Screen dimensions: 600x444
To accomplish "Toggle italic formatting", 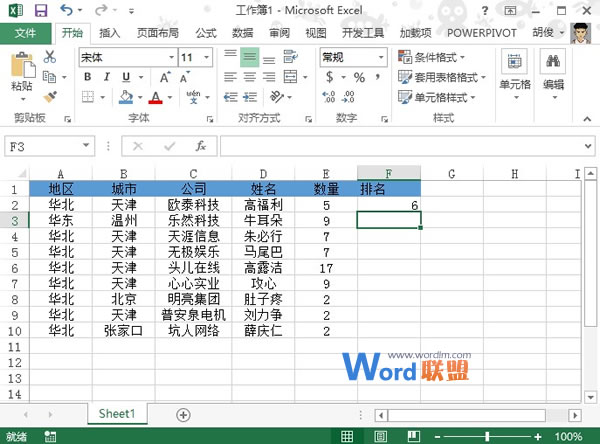I will (x=107, y=77).
